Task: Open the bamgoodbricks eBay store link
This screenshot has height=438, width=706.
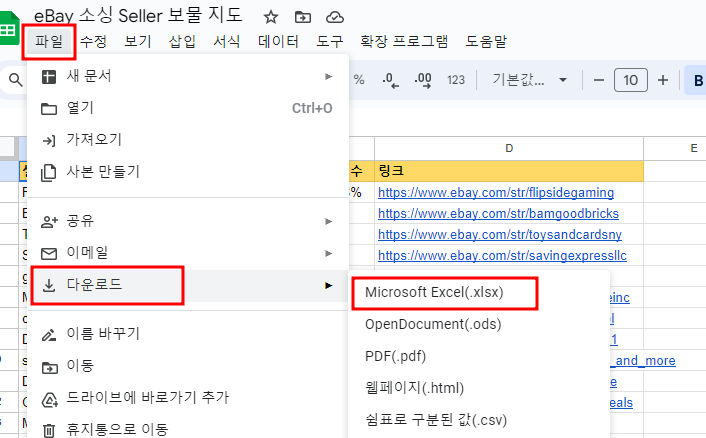Action: [498, 213]
